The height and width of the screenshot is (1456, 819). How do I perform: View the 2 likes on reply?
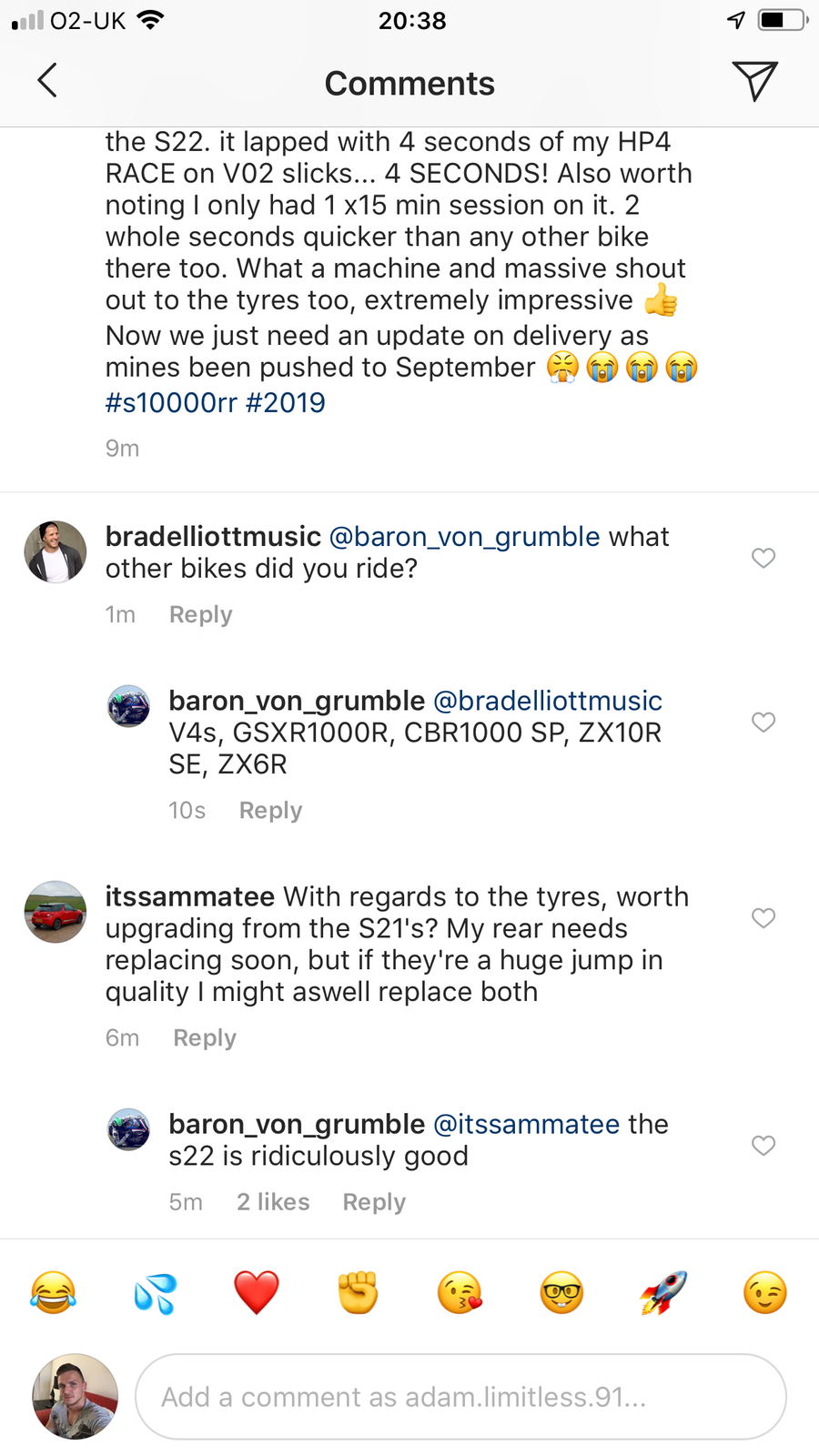[273, 1202]
